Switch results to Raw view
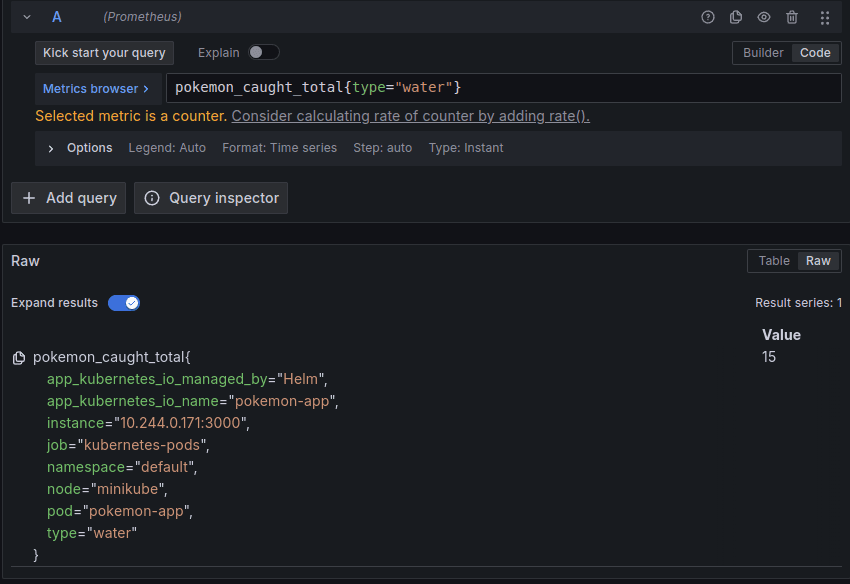The width and height of the screenshot is (850, 584). point(818,261)
